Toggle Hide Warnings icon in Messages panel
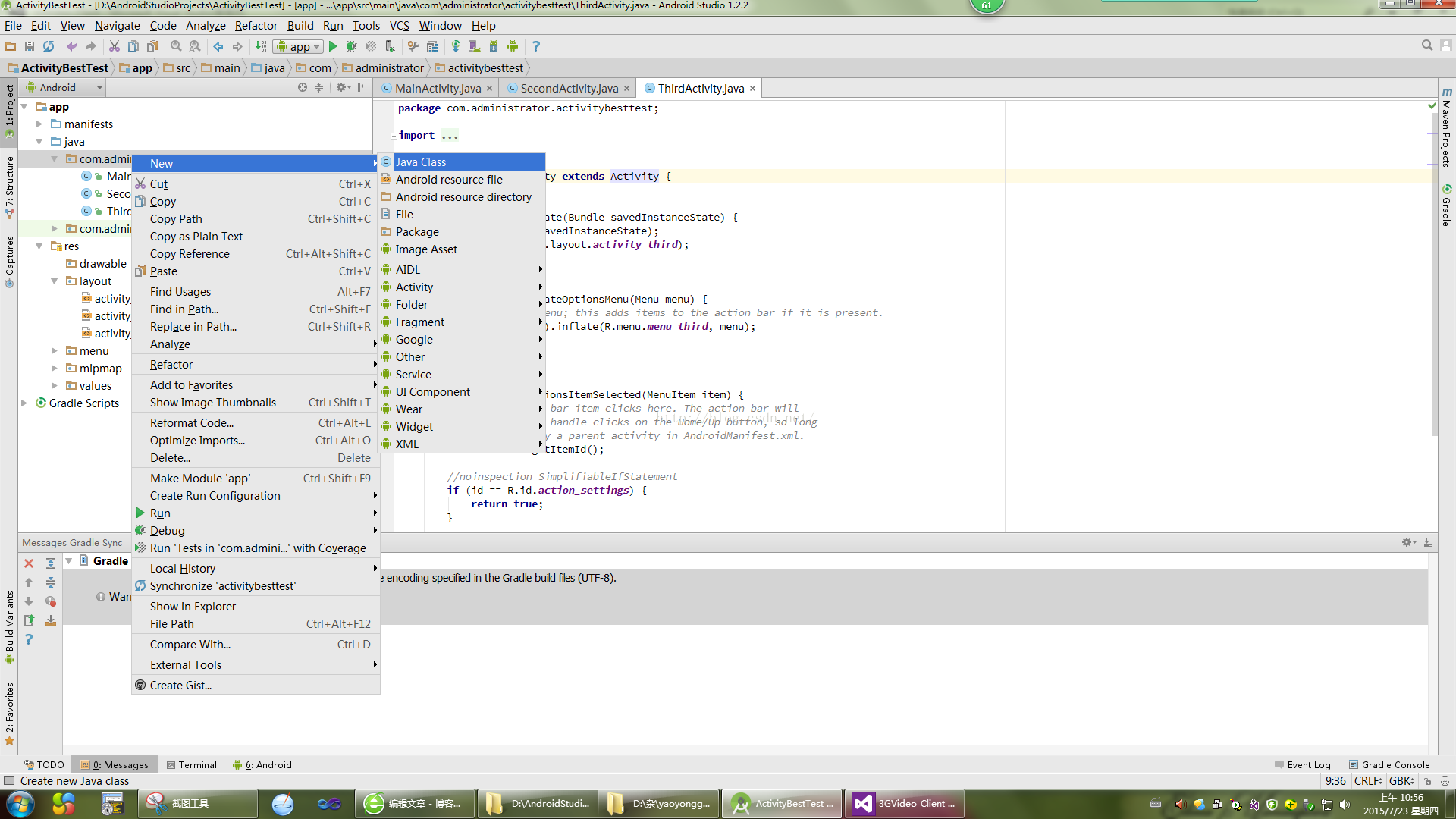This screenshot has width=1456, height=819. click(51, 601)
